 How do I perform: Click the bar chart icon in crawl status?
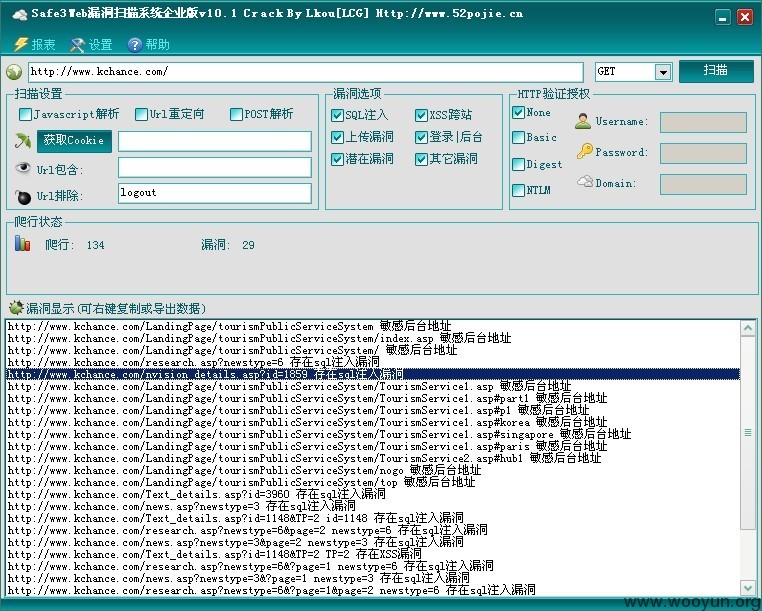pos(22,243)
